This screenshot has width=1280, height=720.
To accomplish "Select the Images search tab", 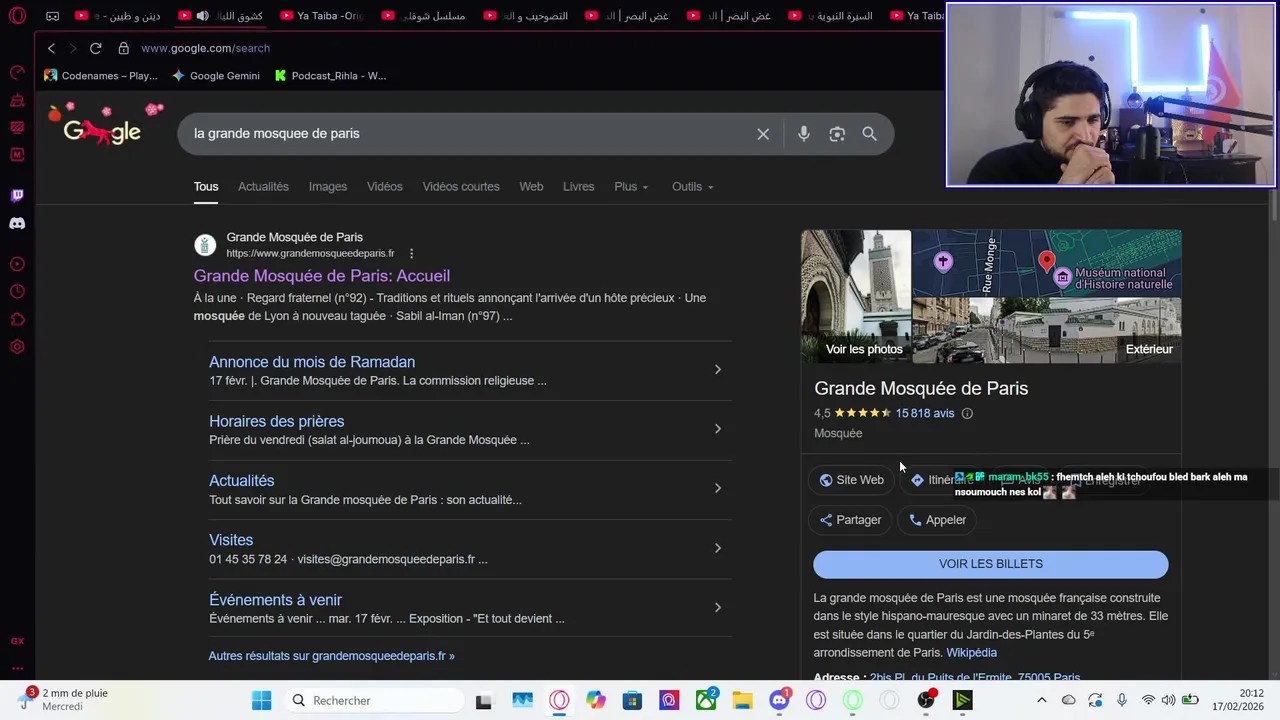I will [x=328, y=187].
